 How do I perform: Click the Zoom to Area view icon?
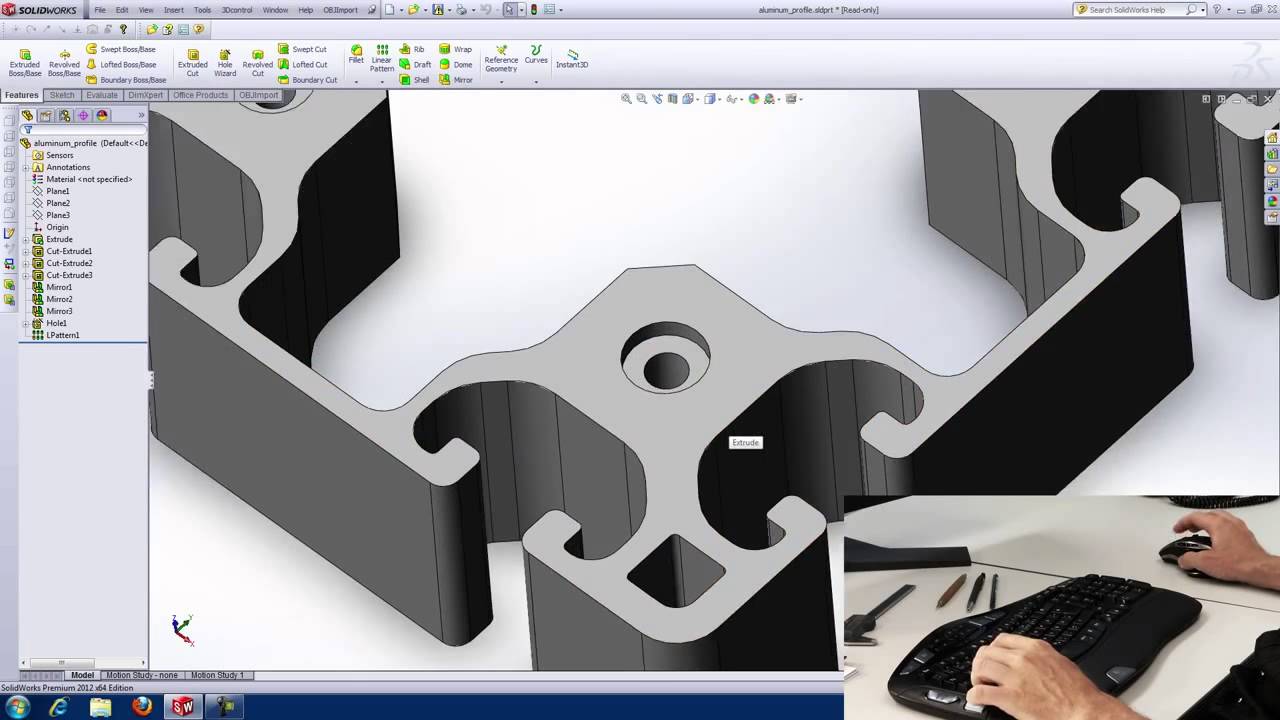[641, 99]
